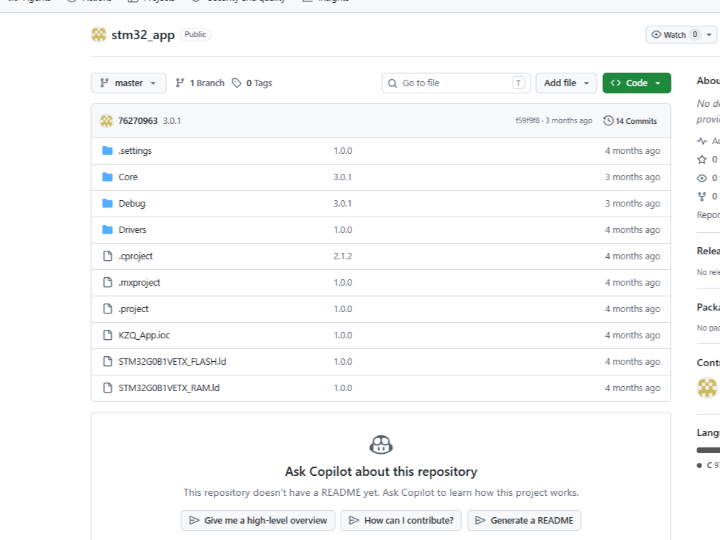This screenshot has height=540, width=720.
Task: Open STM32G0B1VETX_RAM.ld file
Action: click(169, 388)
